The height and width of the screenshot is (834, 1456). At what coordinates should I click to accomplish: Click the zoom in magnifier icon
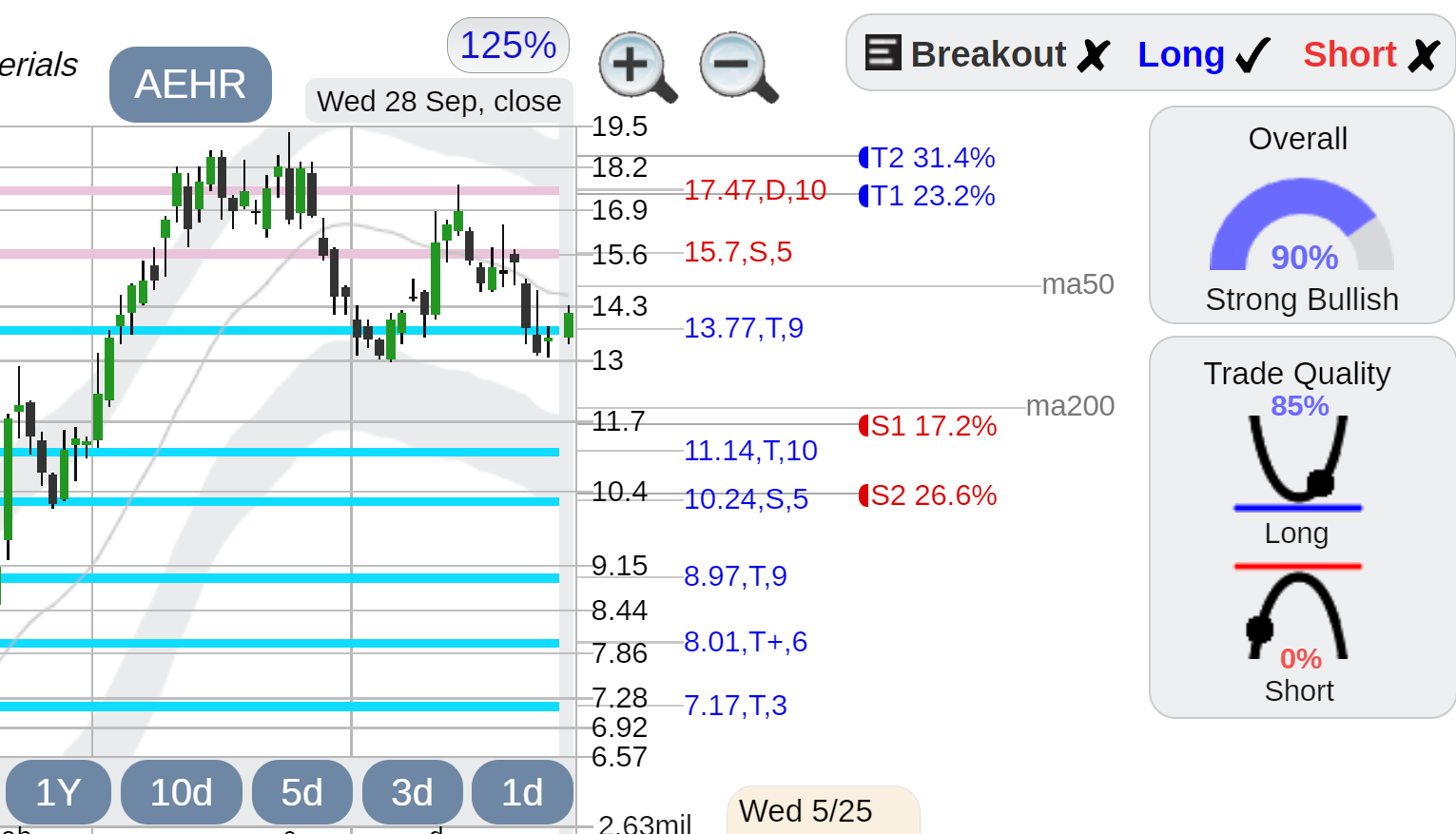point(637,67)
